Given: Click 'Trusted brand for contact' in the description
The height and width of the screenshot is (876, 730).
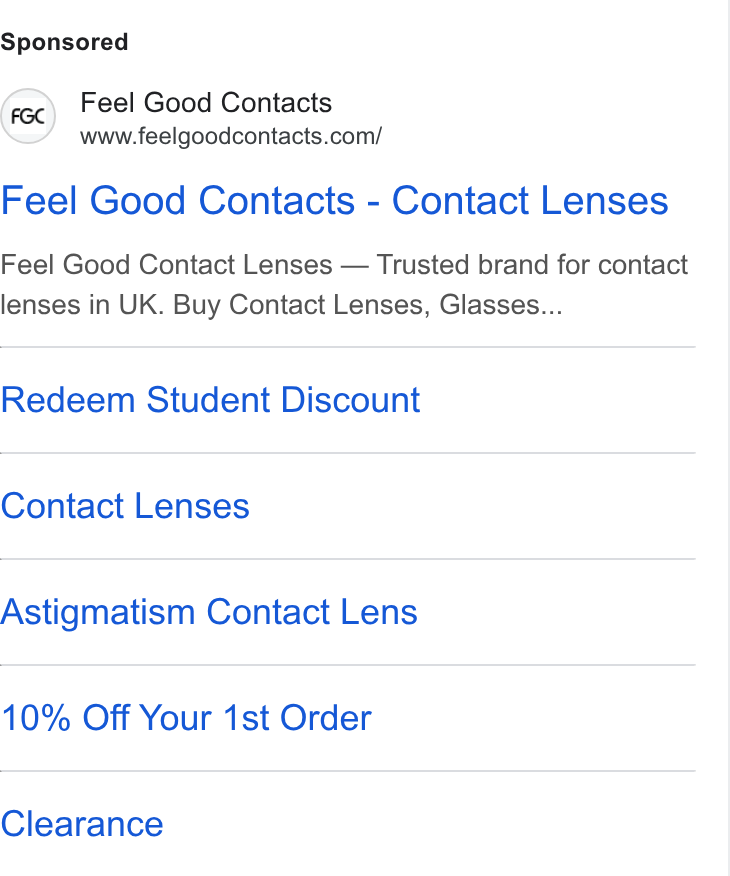Looking at the screenshot, I should [532, 265].
